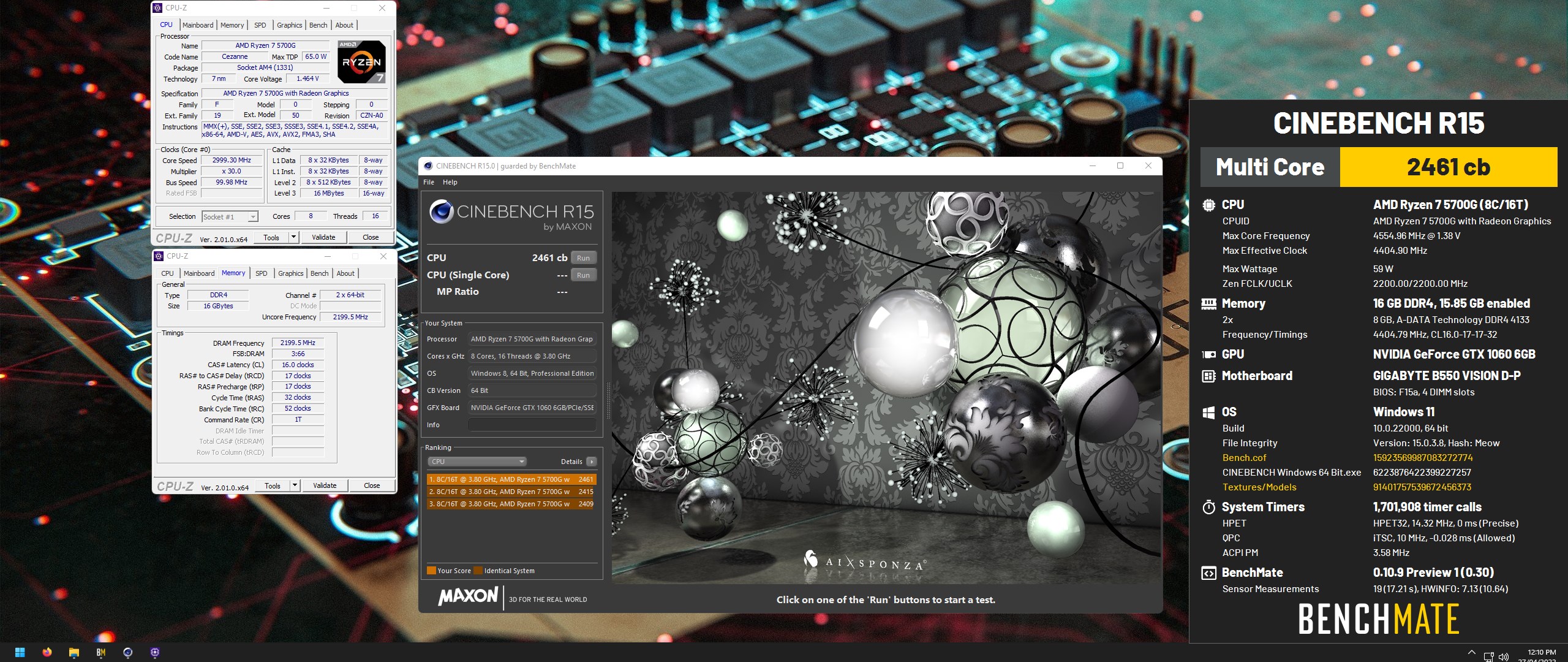1568x662 pixels.
Task: Click the rendered scene preview image
Action: coord(886,387)
